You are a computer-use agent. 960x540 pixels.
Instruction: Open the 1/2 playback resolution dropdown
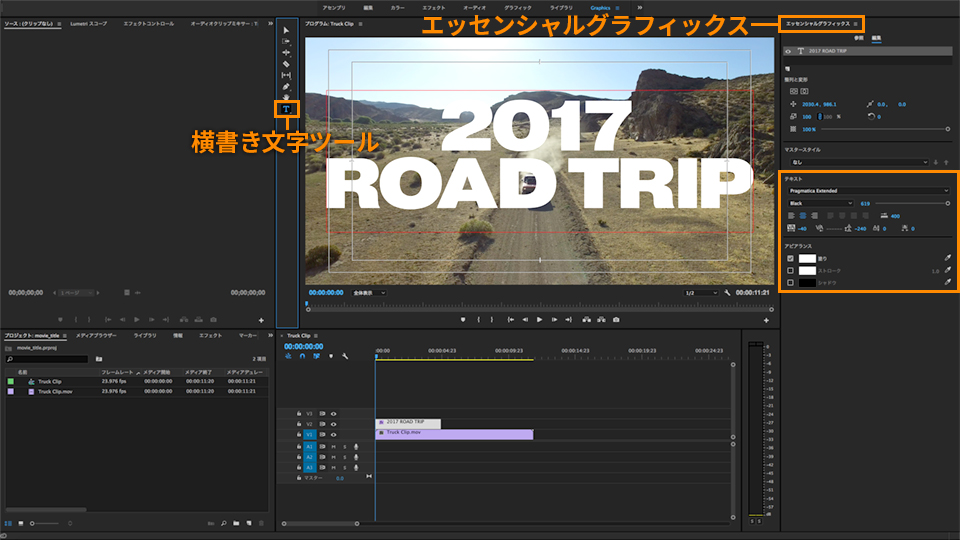pos(701,293)
